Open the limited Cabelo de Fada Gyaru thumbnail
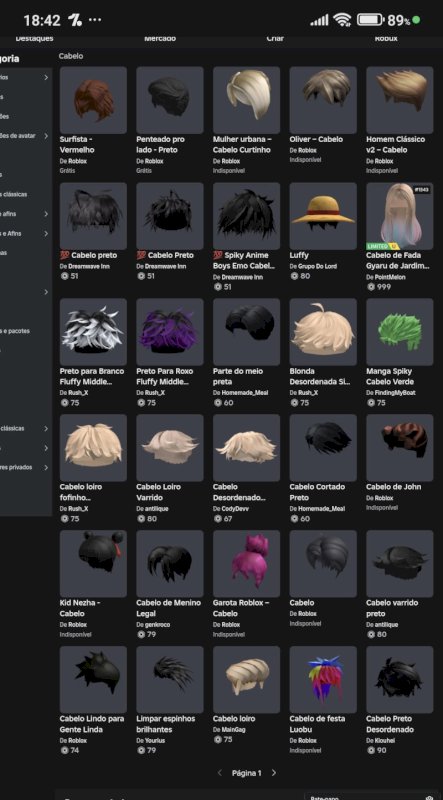The height and width of the screenshot is (800, 443). click(x=399, y=216)
